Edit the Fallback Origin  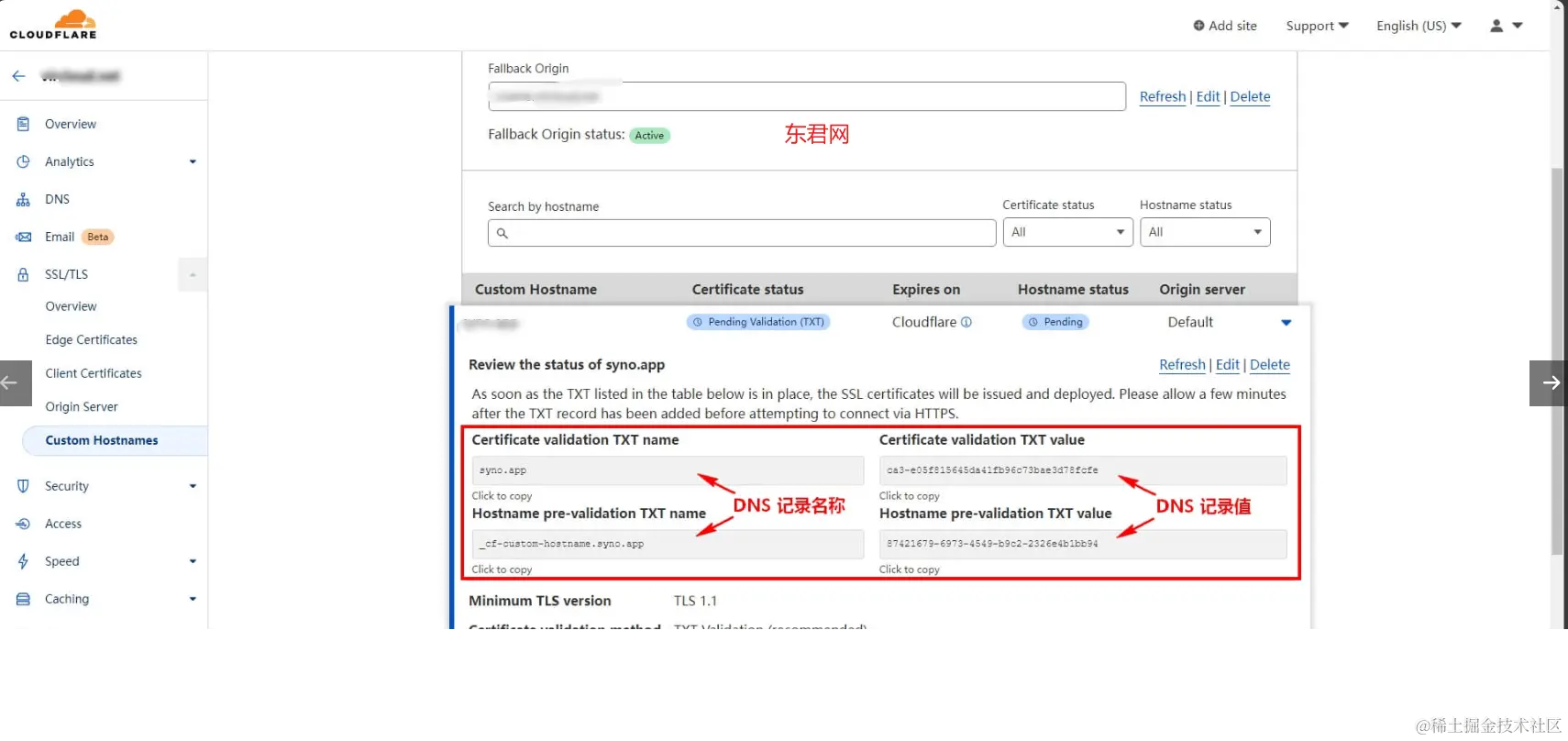pos(1208,96)
